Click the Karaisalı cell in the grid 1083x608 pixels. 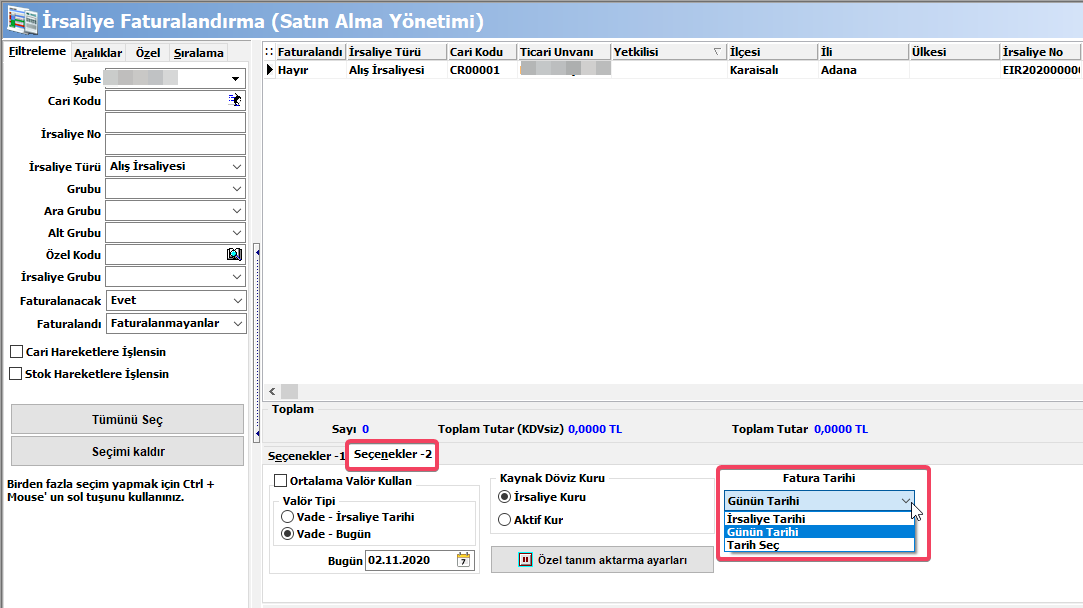point(772,70)
